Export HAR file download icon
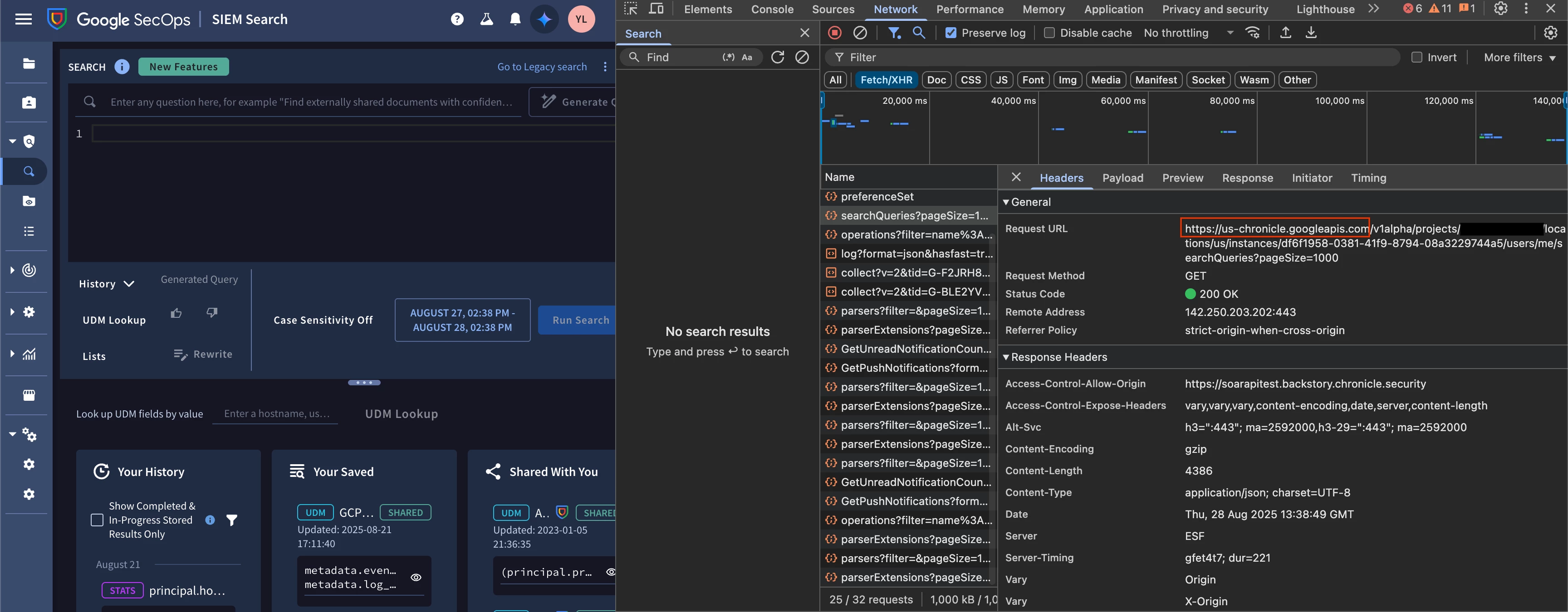 coord(1311,33)
